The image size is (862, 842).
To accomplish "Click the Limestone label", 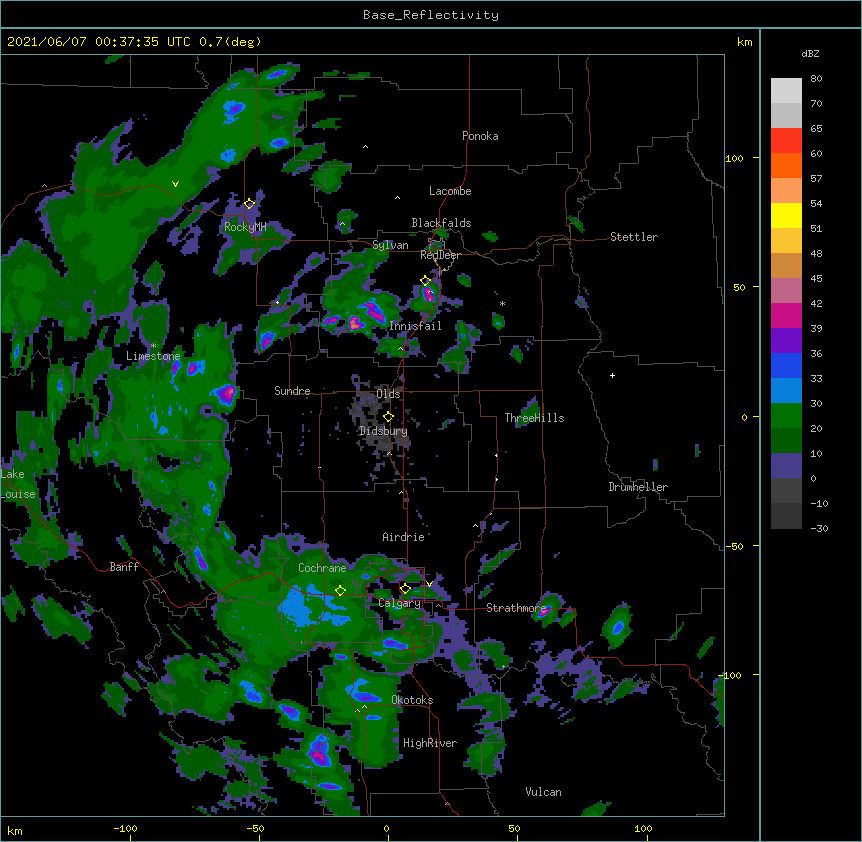I will [x=153, y=356].
